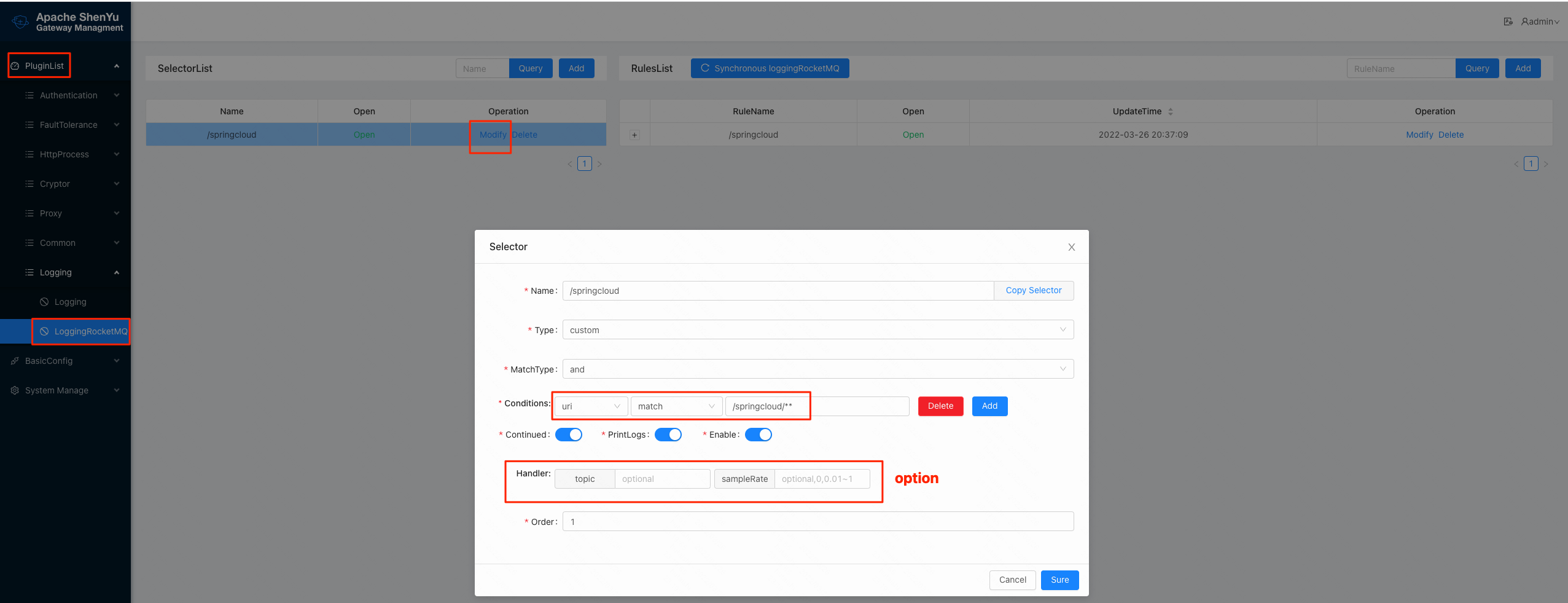Click the Copy Selector button
The width and height of the screenshot is (1568, 603).
(1033, 291)
